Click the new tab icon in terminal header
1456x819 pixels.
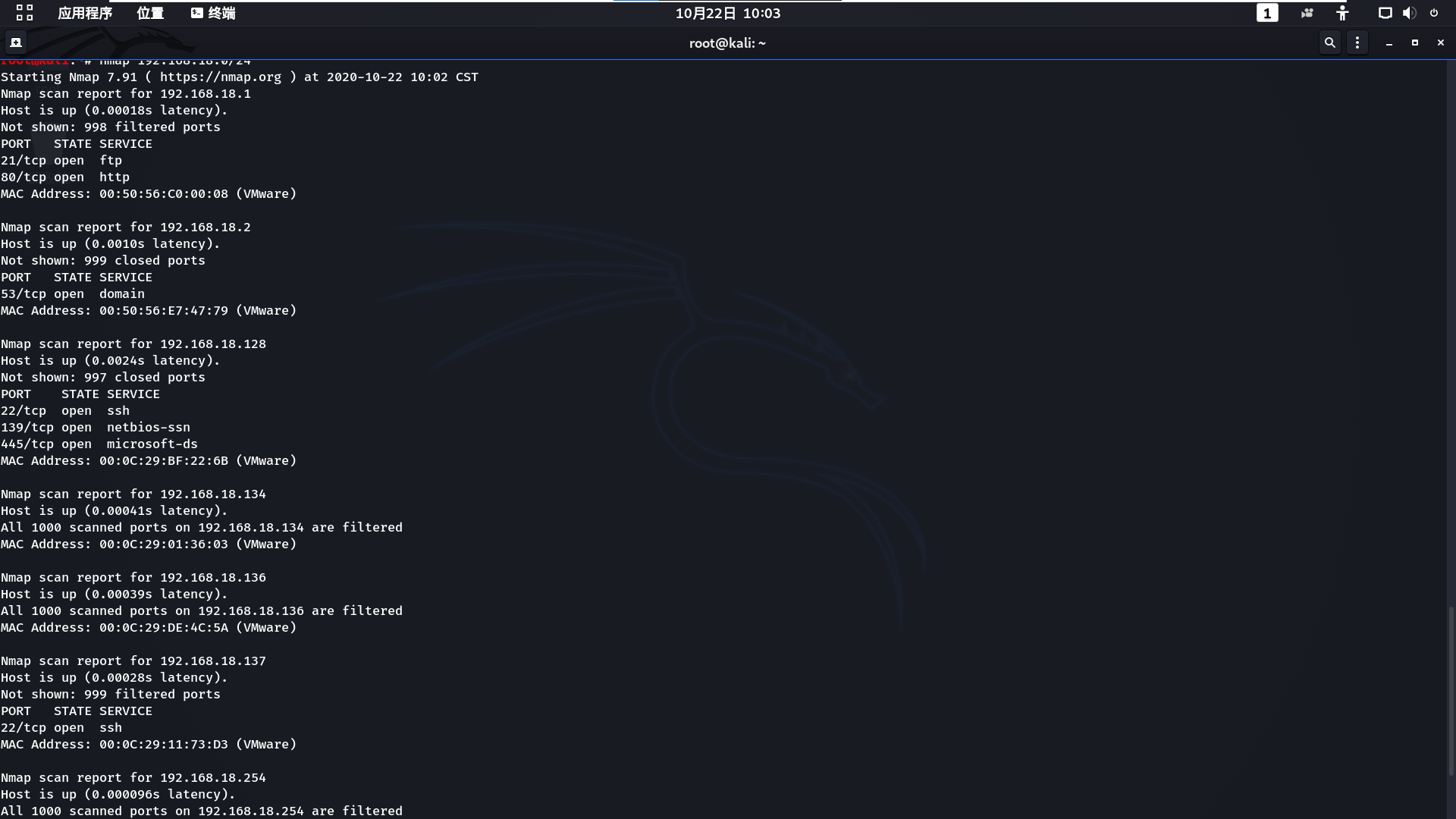click(x=16, y=43)
